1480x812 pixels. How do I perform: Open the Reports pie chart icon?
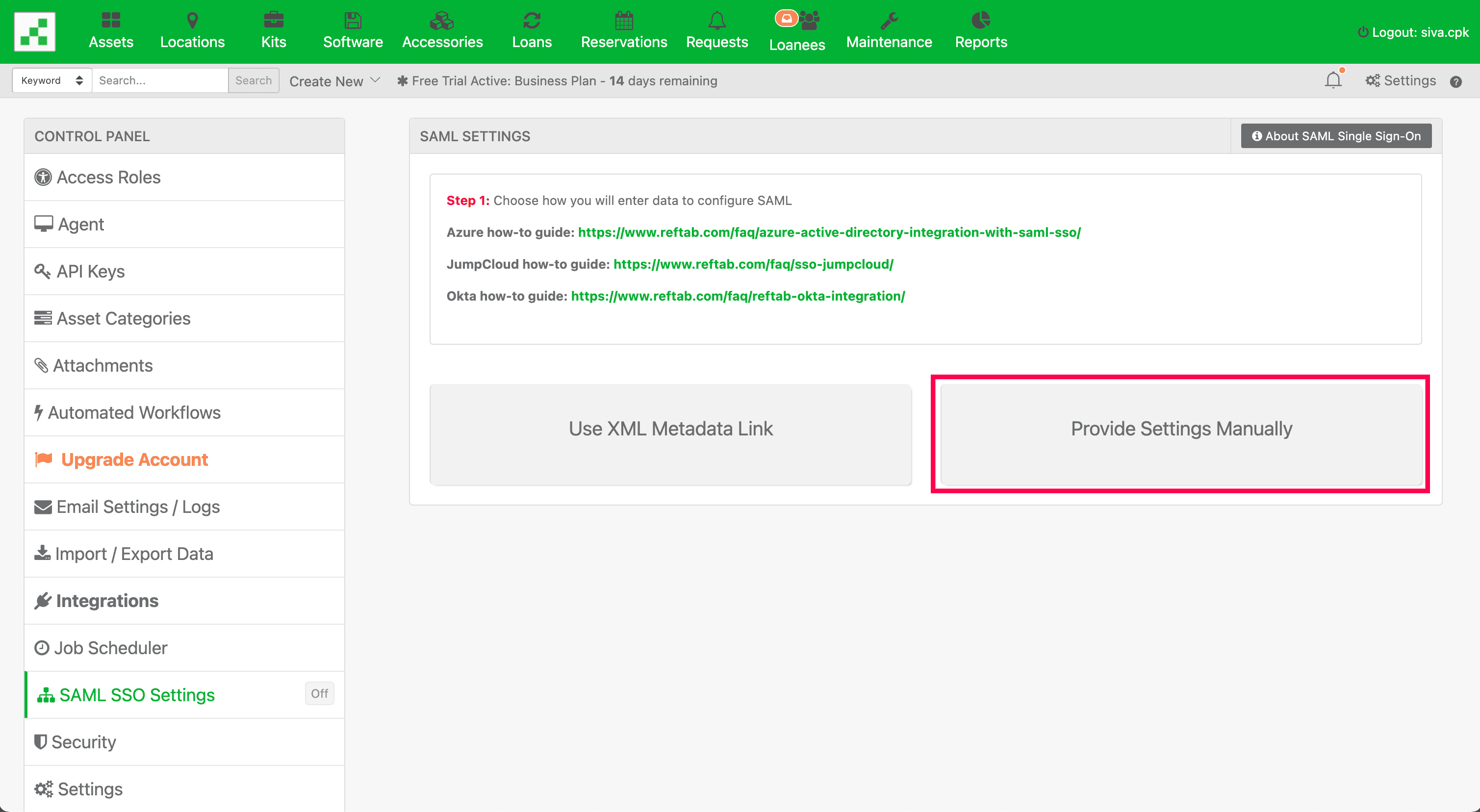click(x=980, y=21)
